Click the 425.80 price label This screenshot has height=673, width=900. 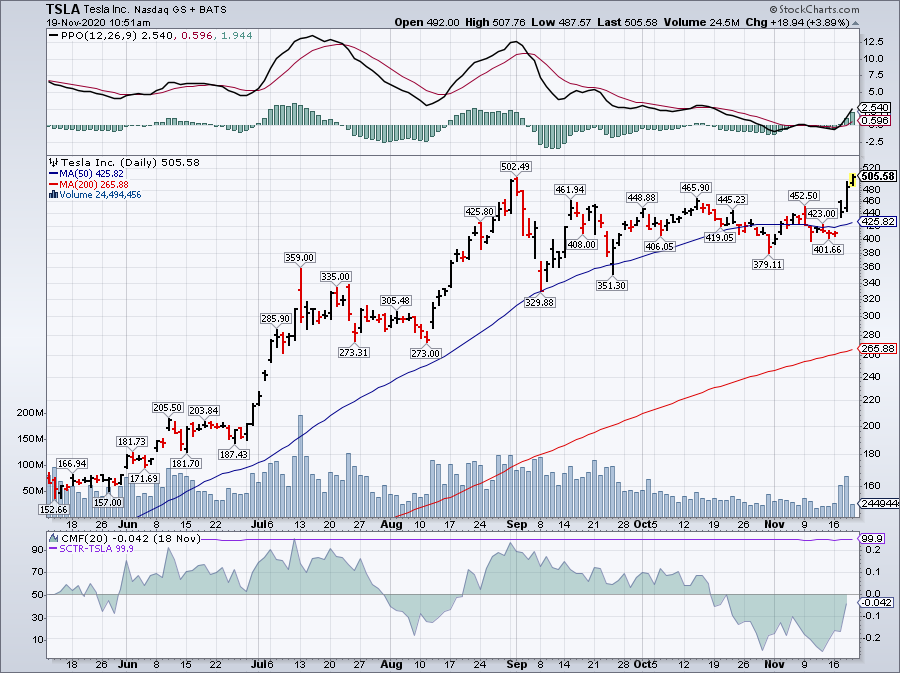coord(479,212)
